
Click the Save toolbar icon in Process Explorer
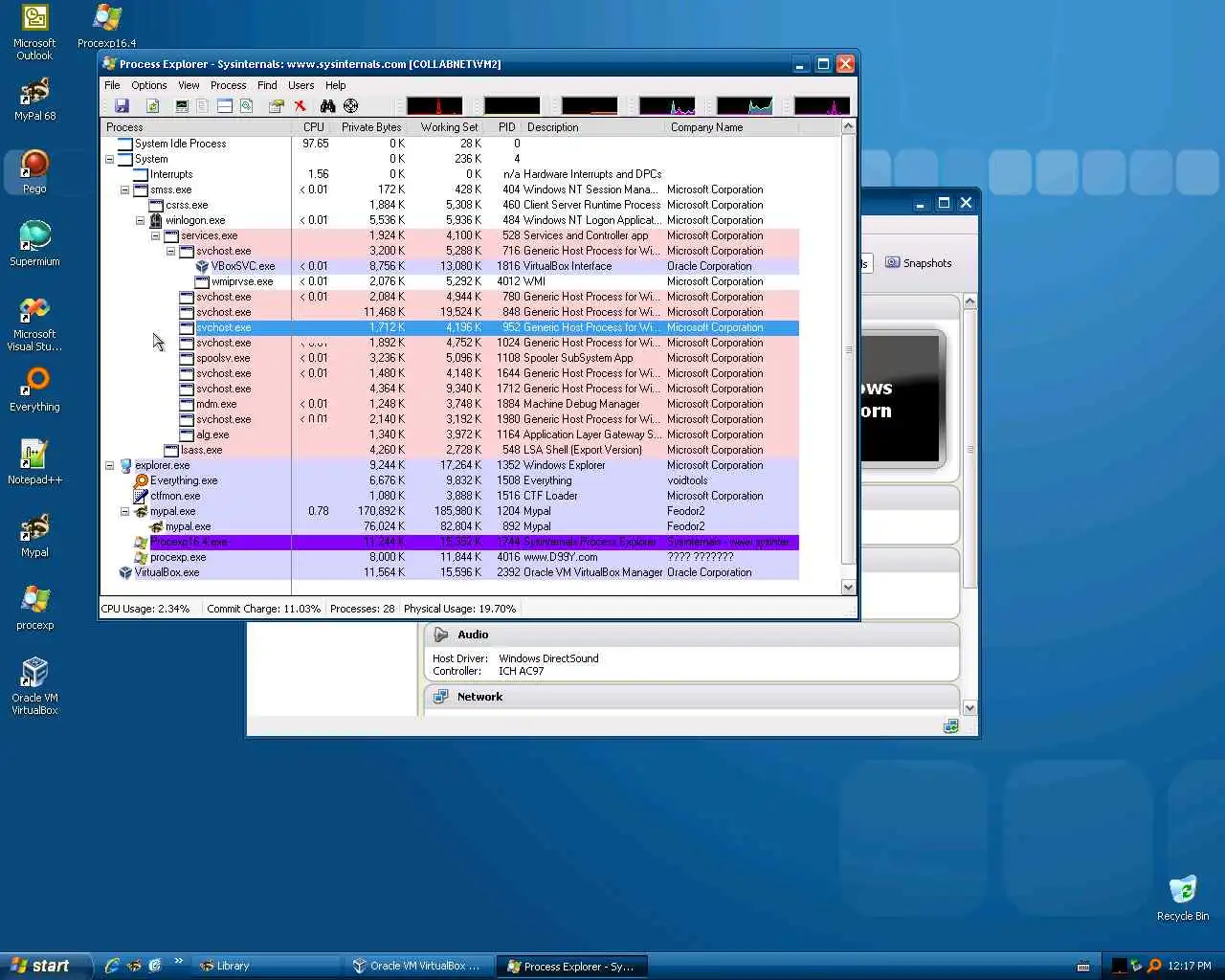click(122, 106)
